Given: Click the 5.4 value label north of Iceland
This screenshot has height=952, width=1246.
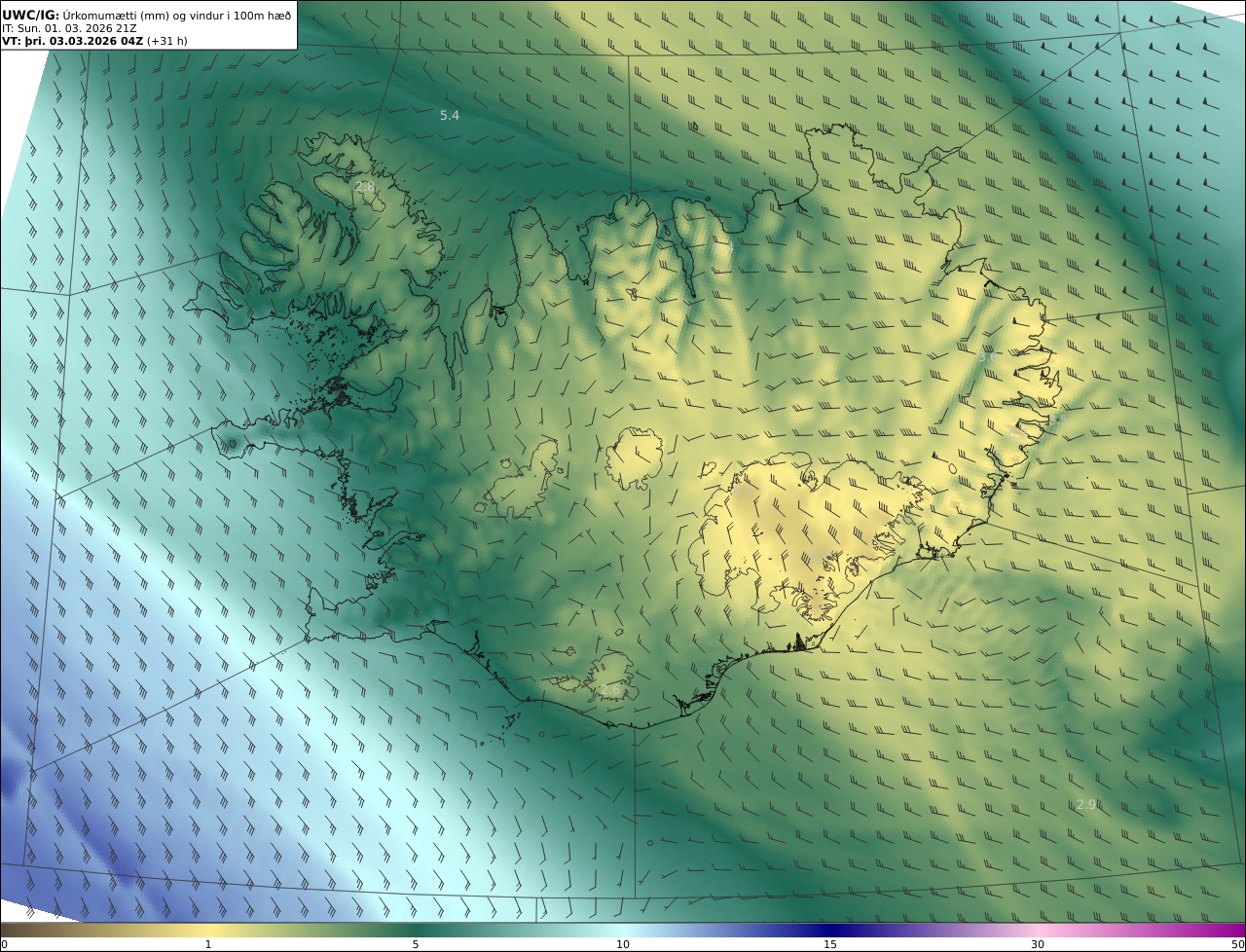Looking at the screenshot, I should tap(449, 115).
